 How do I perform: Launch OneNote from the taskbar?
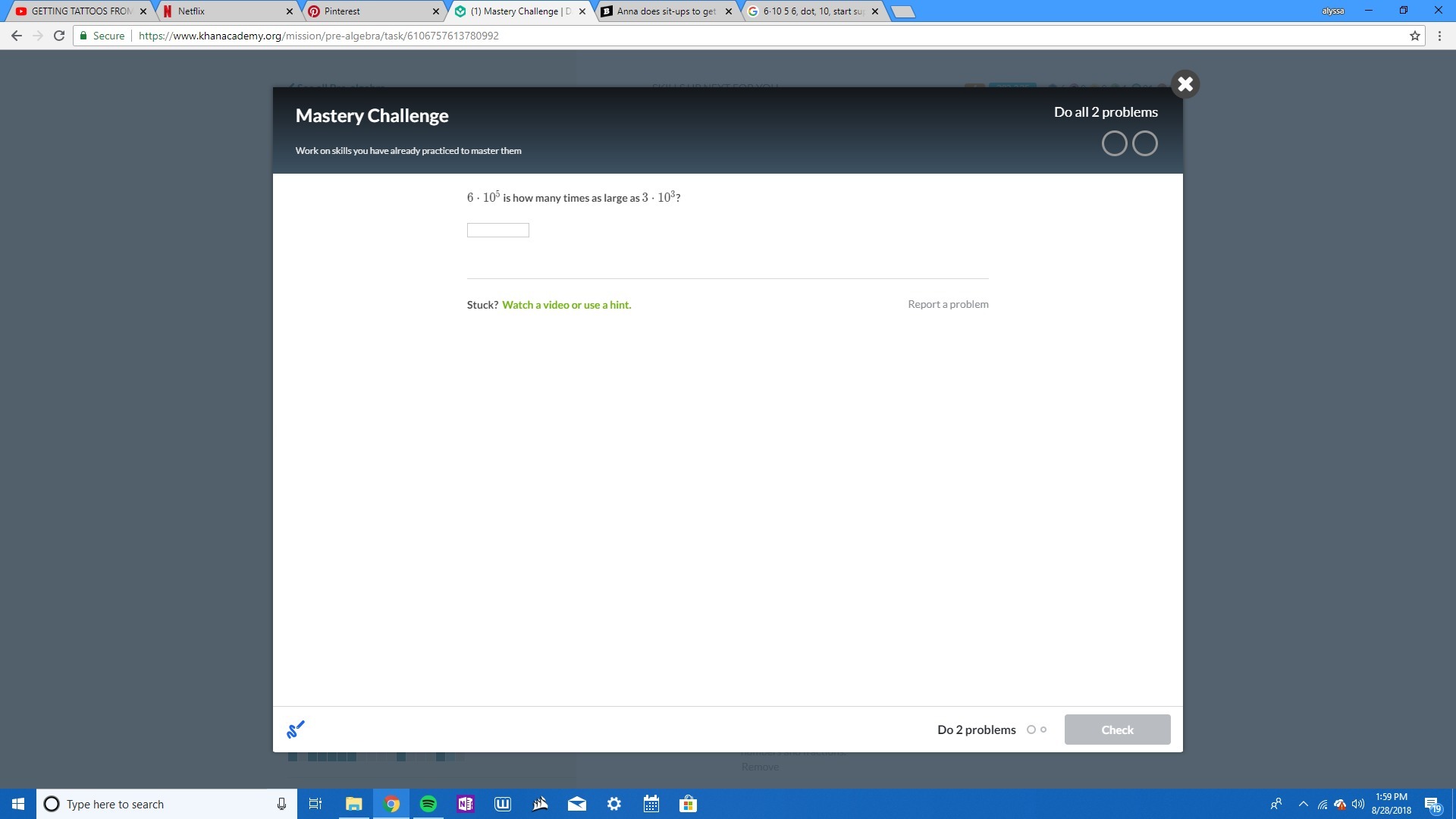click(x=466, y=804)
